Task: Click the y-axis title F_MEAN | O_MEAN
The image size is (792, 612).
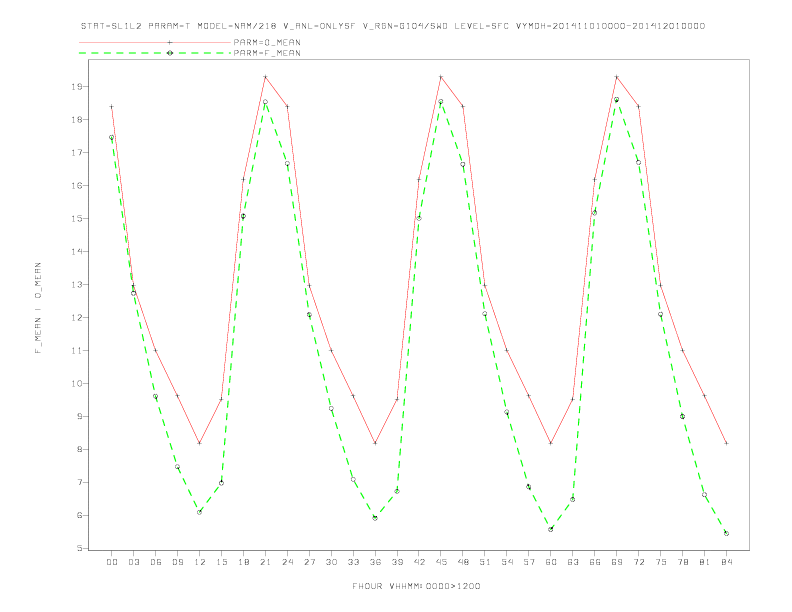Action: pyautogui.click(x=38, y=308)
